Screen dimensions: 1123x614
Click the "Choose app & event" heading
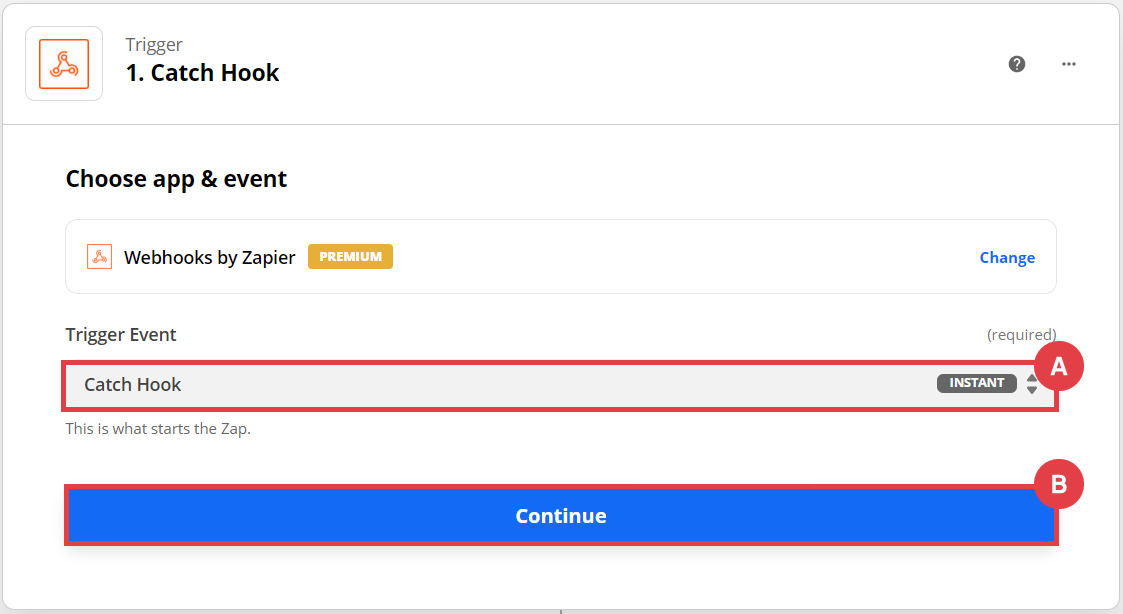(176, 179)
